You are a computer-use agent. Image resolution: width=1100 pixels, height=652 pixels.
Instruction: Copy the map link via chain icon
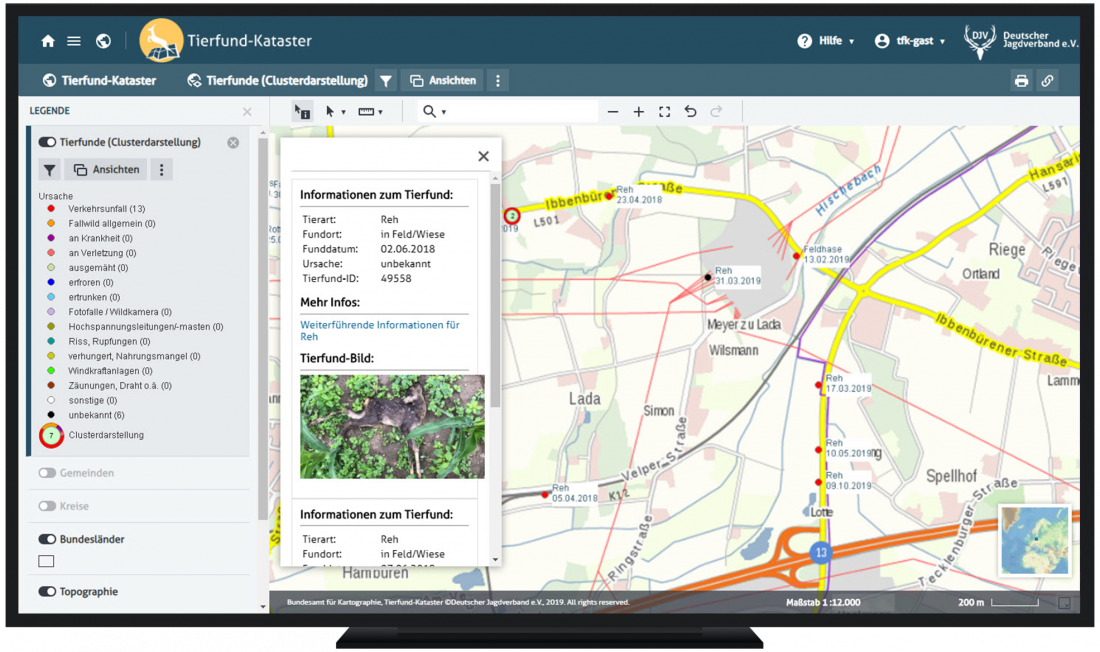point(1047,81)
